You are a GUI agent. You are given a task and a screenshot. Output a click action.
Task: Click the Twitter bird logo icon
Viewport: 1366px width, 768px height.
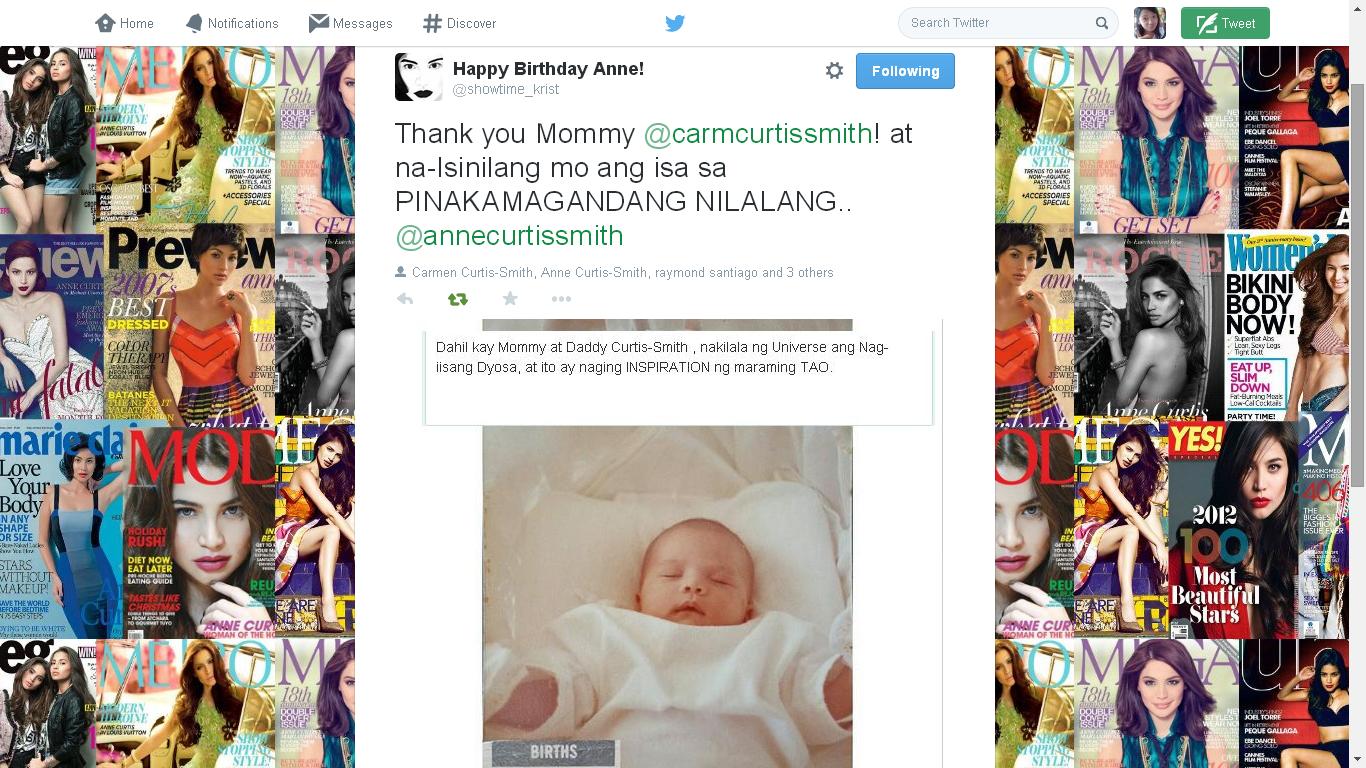point(675,23)
